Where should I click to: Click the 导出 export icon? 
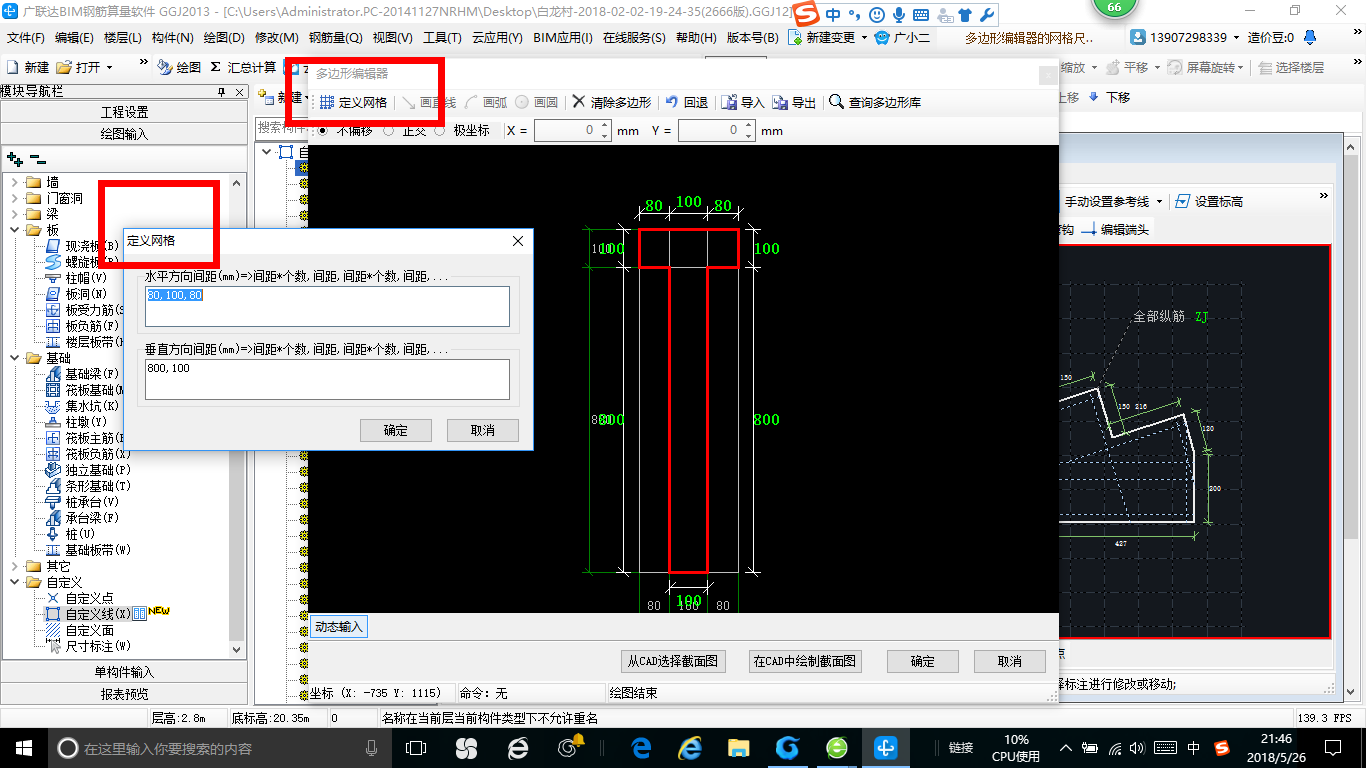click(780, 102)
